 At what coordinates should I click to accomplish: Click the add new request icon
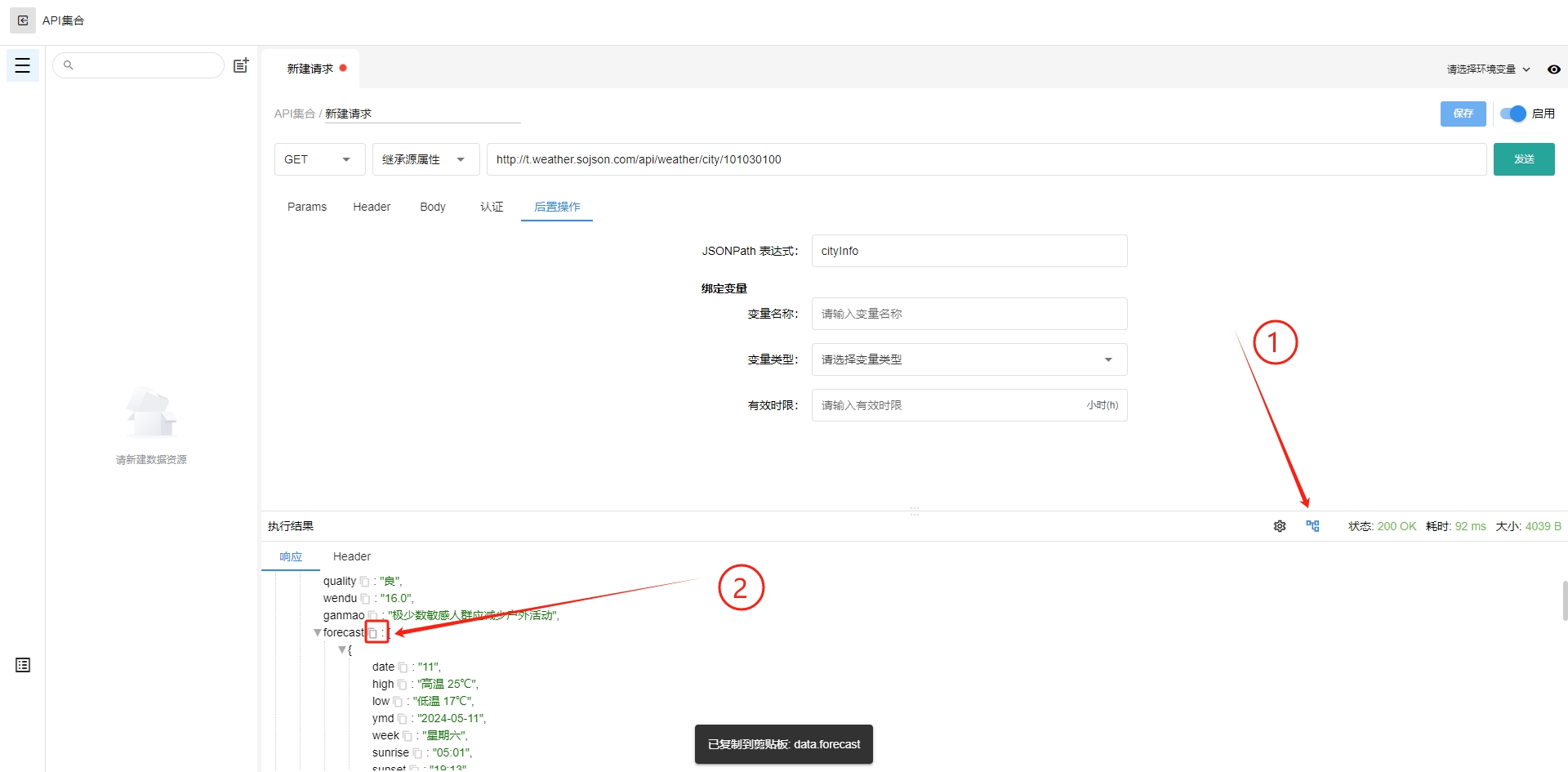(241, 65)
